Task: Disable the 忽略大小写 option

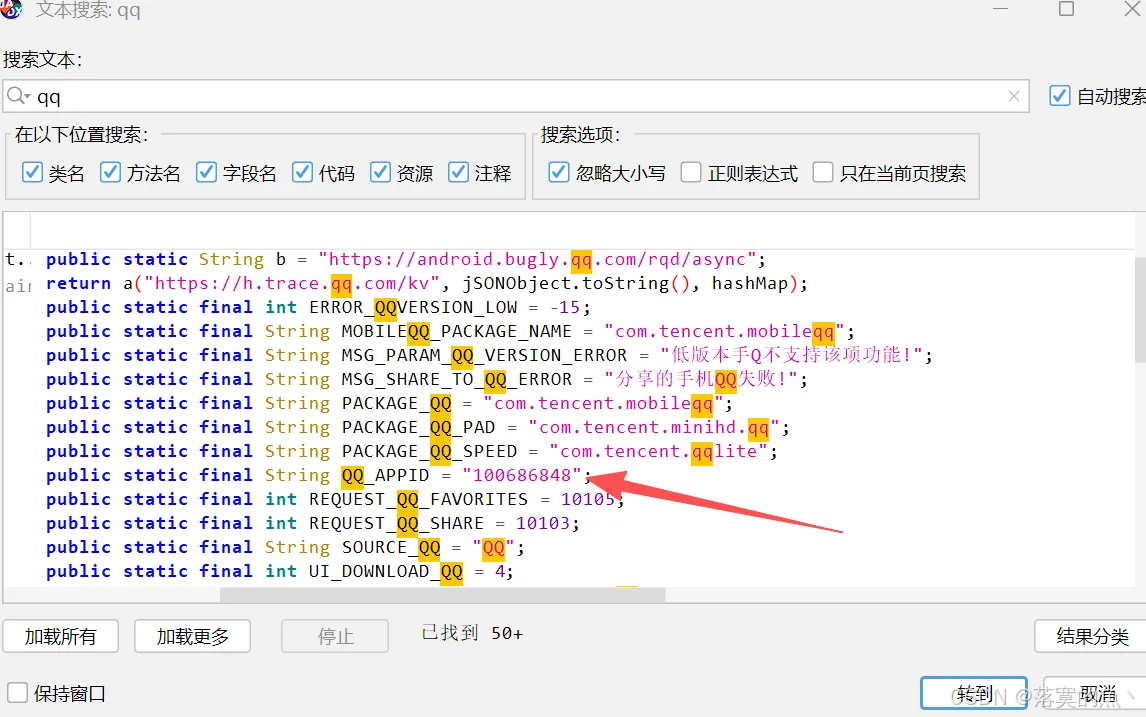Action: pyautogui.click(x=559, y=172)
